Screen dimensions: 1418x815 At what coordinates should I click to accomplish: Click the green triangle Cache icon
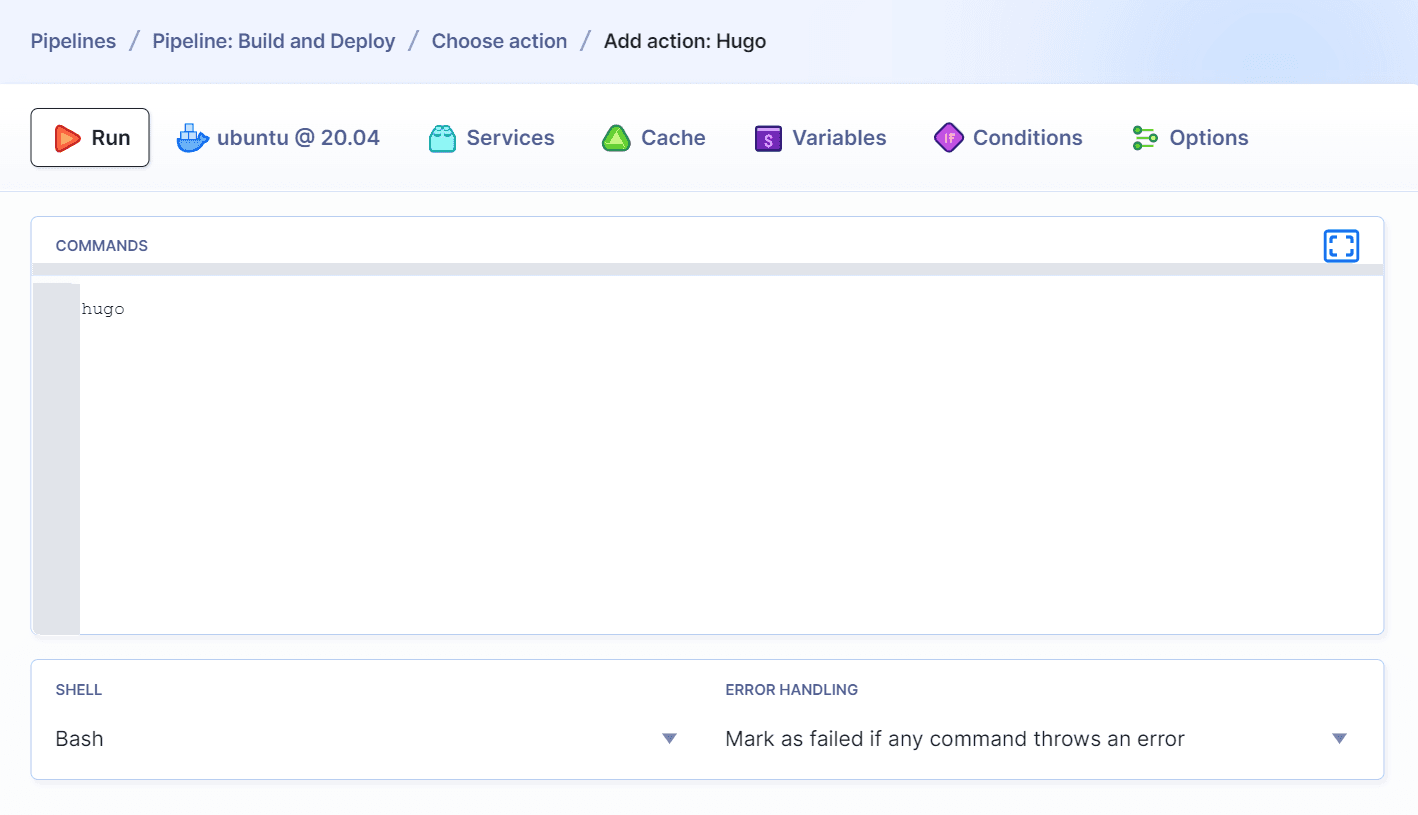[616, 138]
